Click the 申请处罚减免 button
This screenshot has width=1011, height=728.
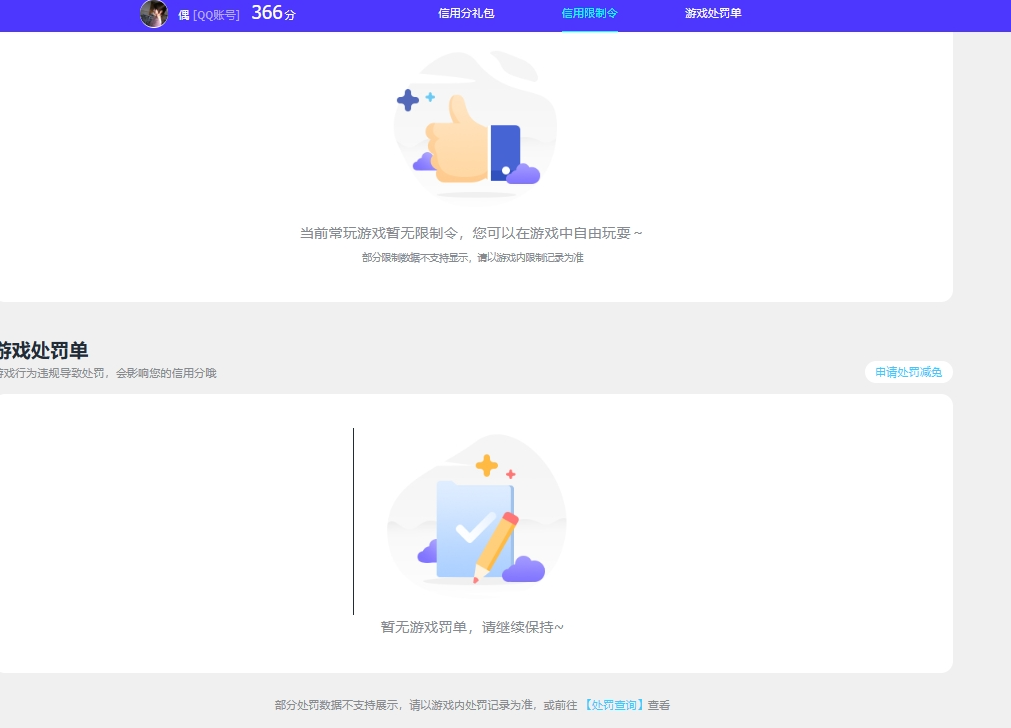click(908, 372)
